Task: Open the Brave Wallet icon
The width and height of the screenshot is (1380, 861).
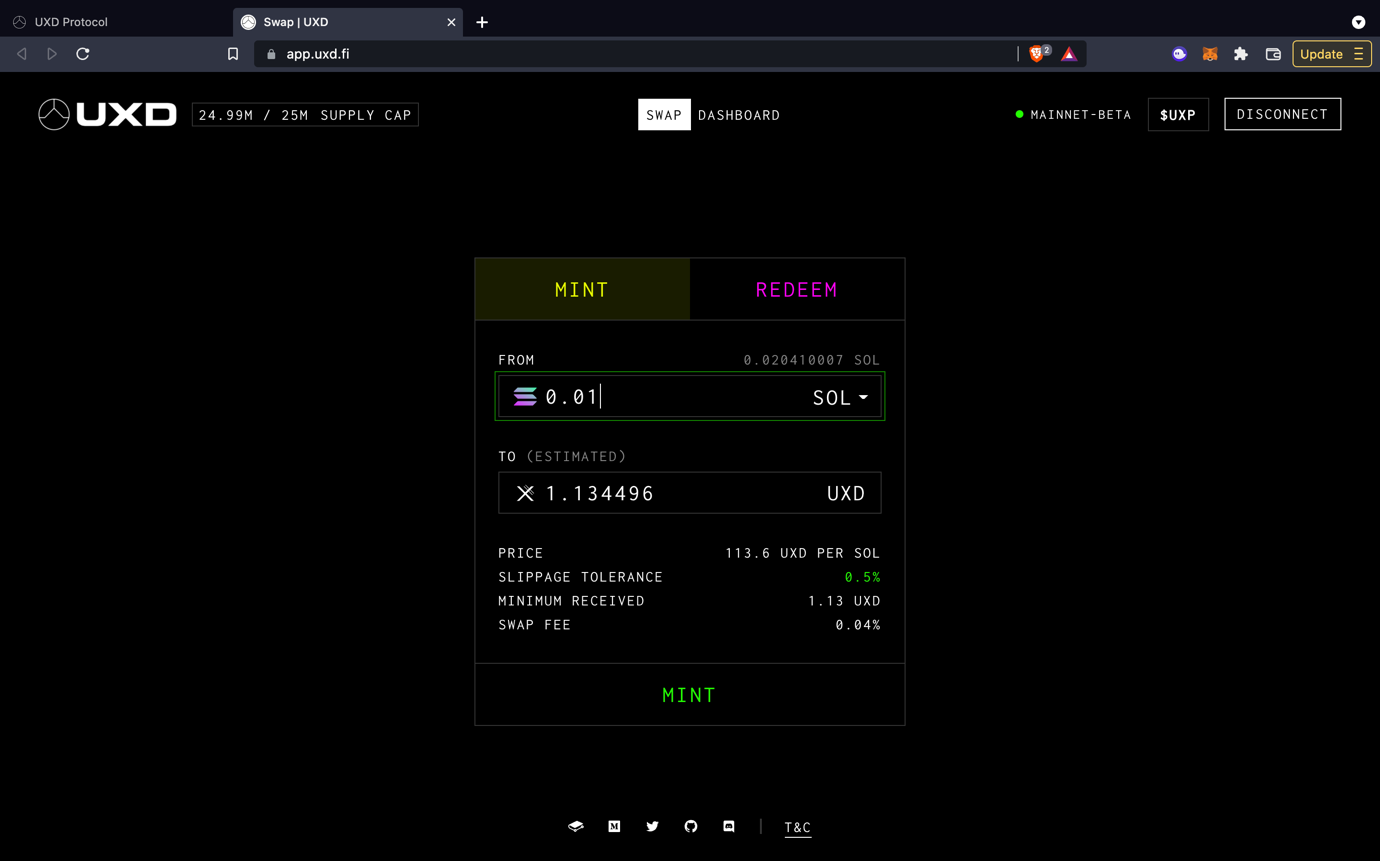Action: click(1273, 54)
